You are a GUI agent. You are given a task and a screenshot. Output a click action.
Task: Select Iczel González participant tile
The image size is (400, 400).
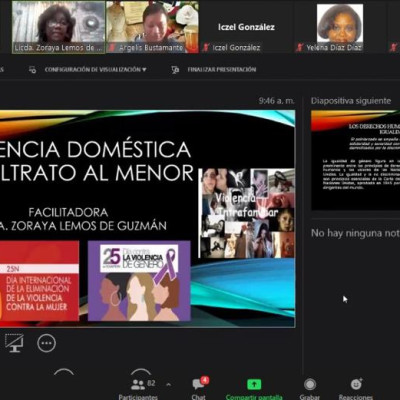click(x=246, y=27)
